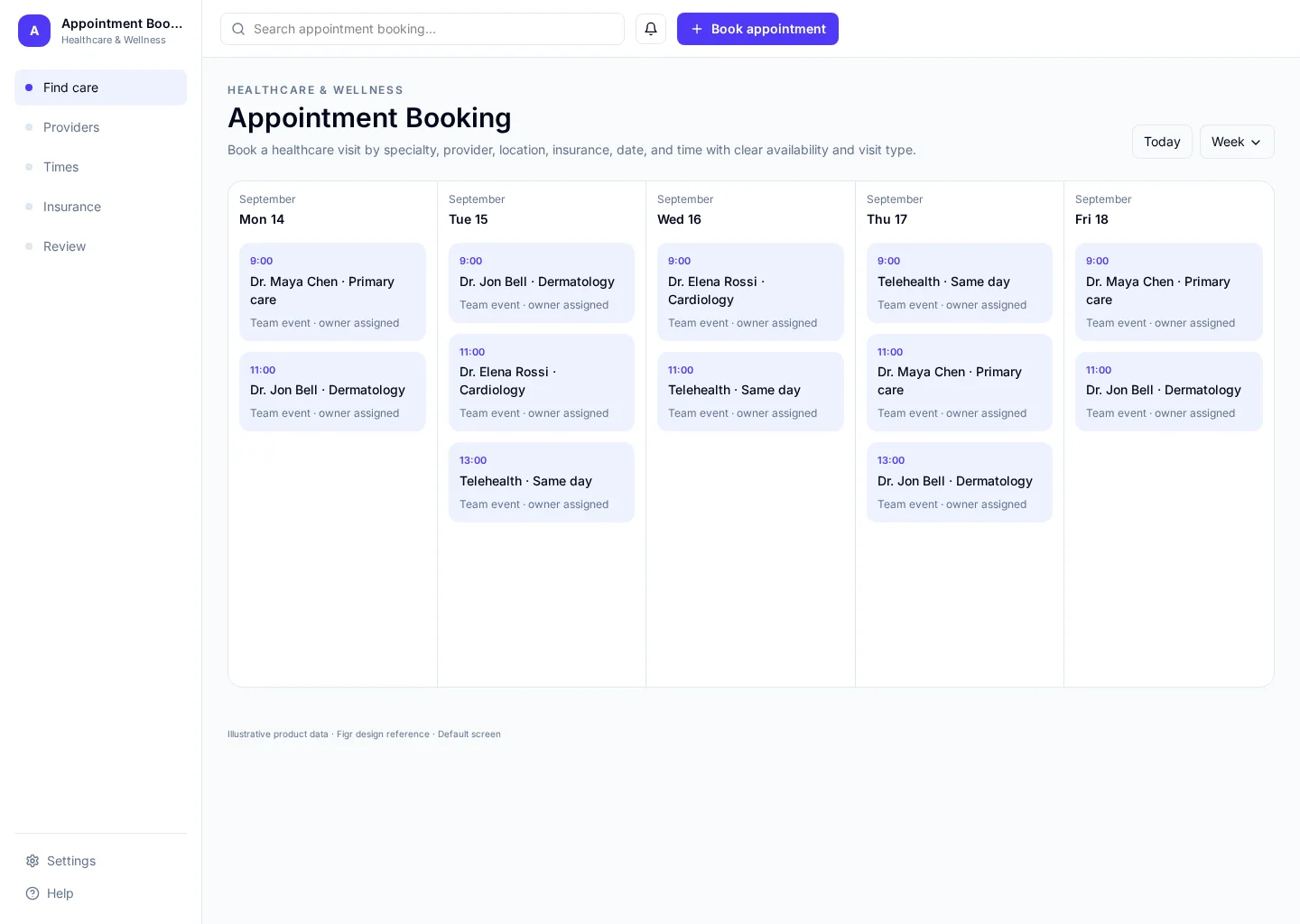Viewport: 1300px width, 924px height.
Task: Open Help label in the sidebar
Action: tap(60, 893)
